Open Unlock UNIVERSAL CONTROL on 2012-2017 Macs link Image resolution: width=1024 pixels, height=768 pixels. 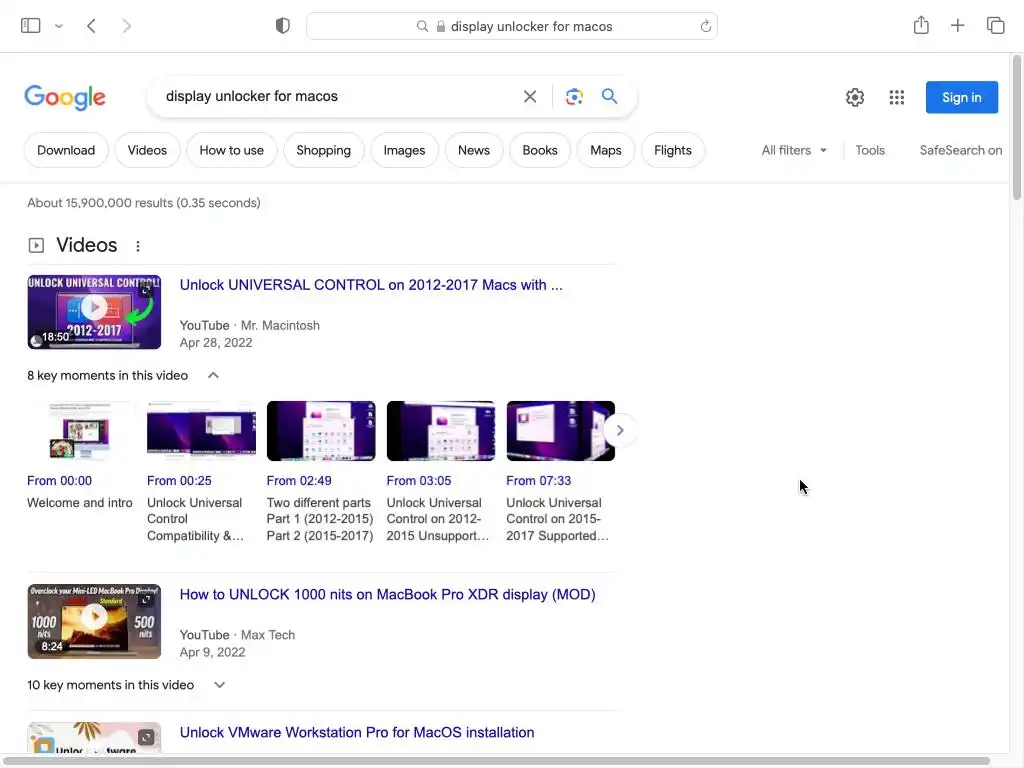(370, 285)
